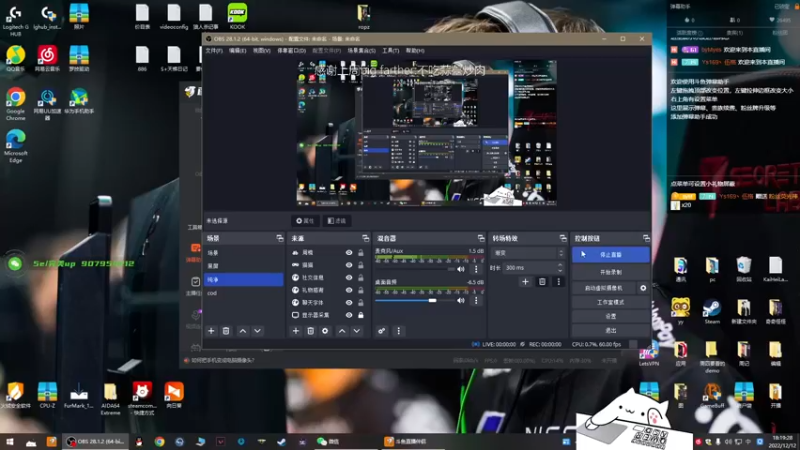Toggle the lock on the 显示器采集 source
800x450 pixels.
361,315
